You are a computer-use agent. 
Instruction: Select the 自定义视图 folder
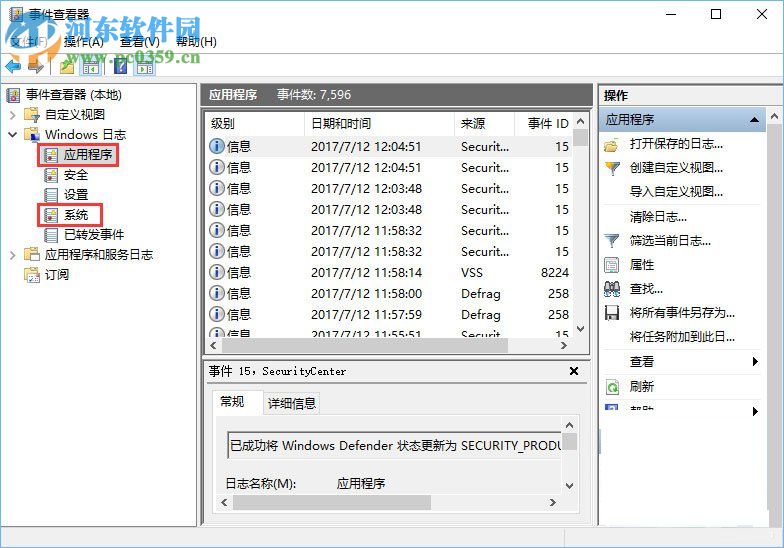tap(74, 114)
